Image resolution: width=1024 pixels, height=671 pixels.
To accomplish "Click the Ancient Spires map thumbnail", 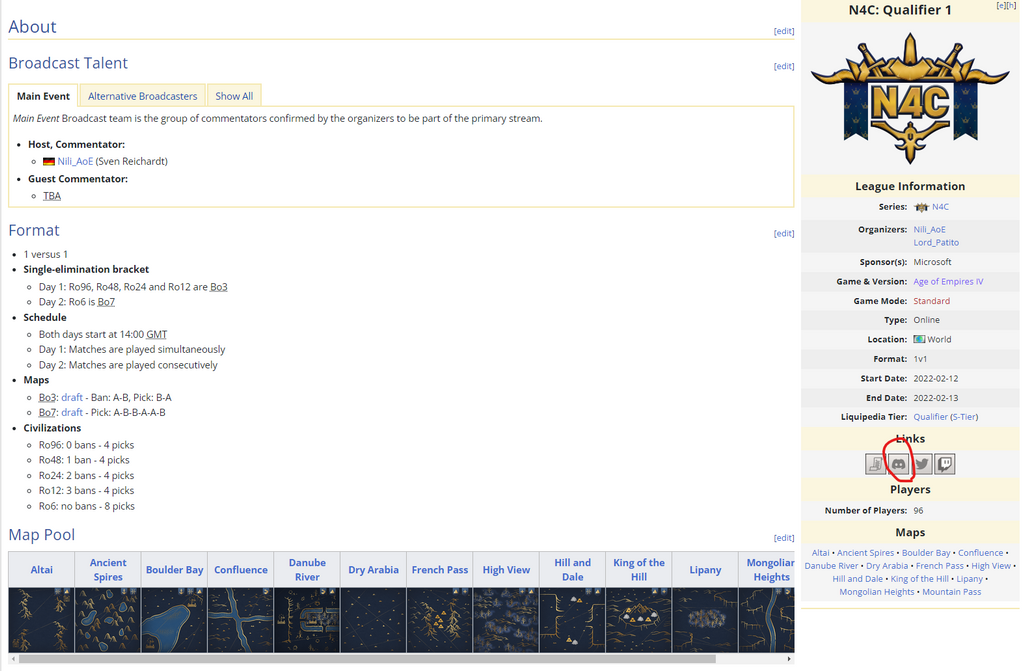I will coord(108,619).
